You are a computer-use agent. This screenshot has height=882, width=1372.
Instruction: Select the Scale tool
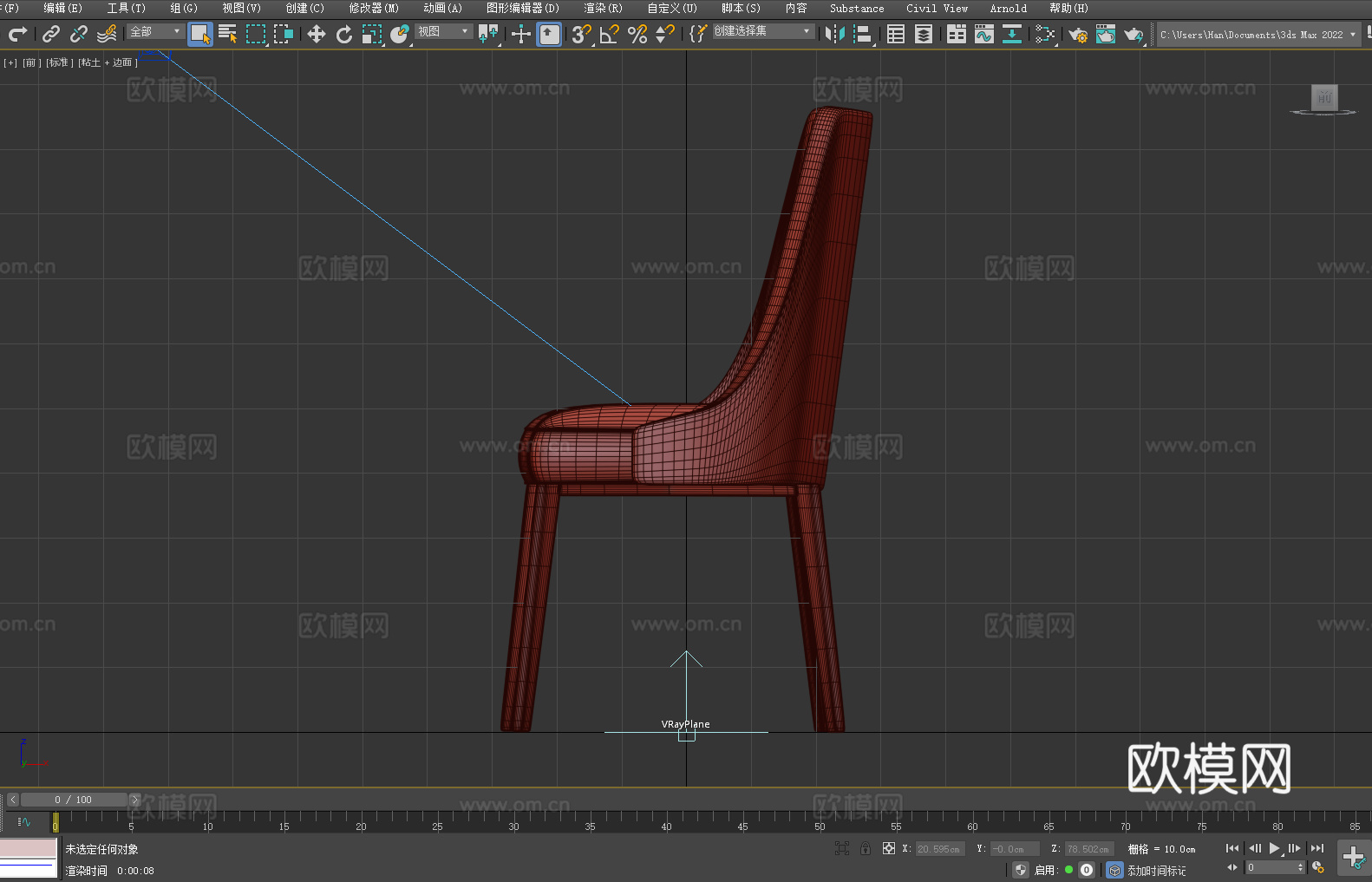(372, 34)
